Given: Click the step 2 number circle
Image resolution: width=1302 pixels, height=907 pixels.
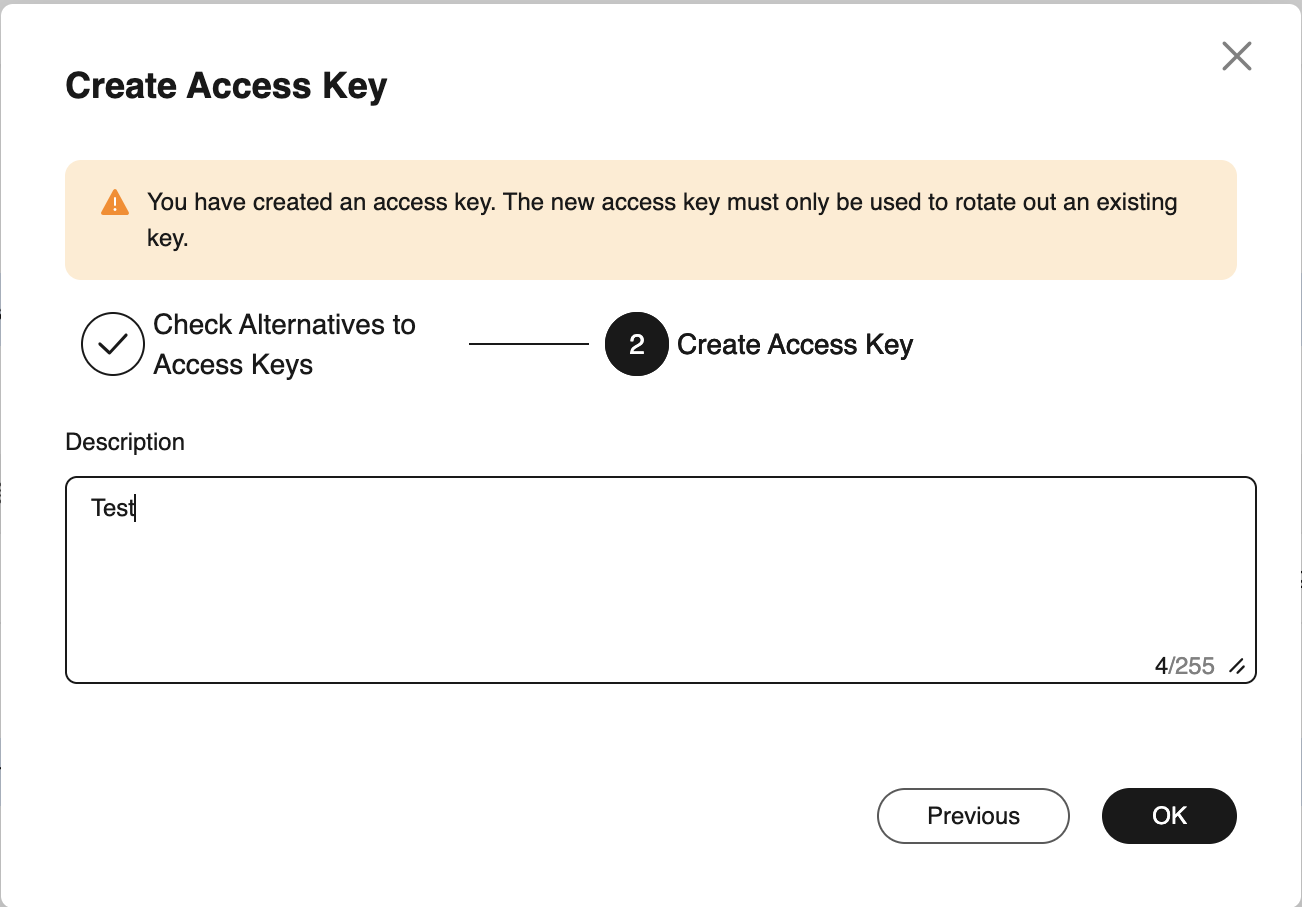Looking at the screenshot, I should click(636, 344).
